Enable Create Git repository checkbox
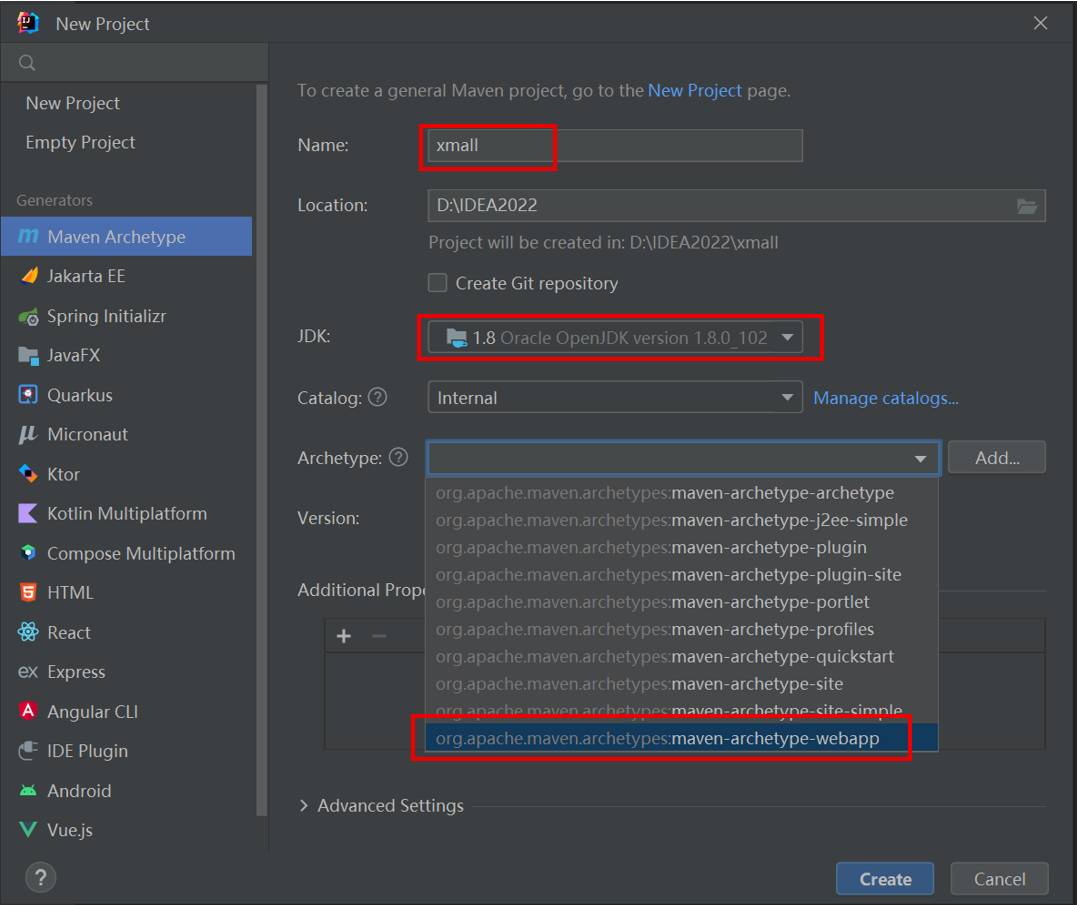Image resolution: width=1077 pixels, height=905 pixels. click(438, 283)
